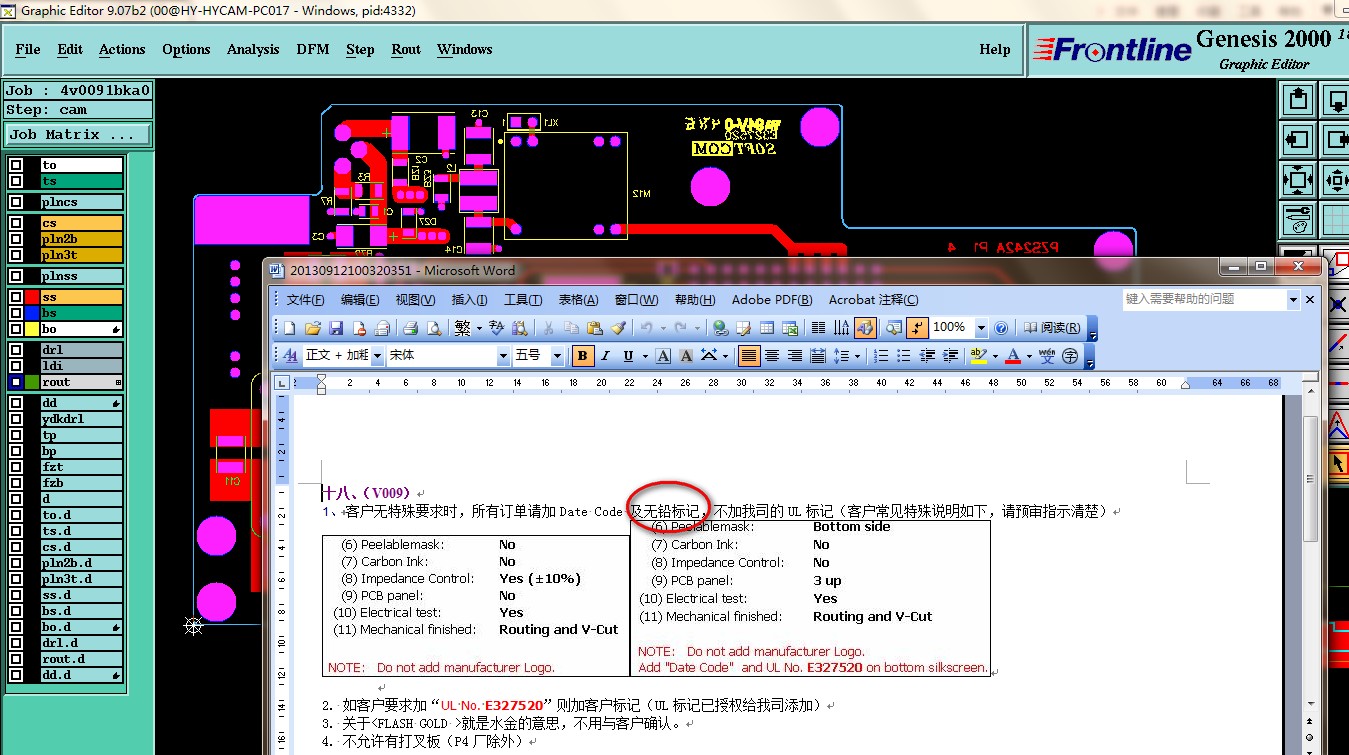The width and height of the screenshot is (1349, 755).
Task: Click the Pan Left icon in Genesis
Action: [x=1298, y=140]
